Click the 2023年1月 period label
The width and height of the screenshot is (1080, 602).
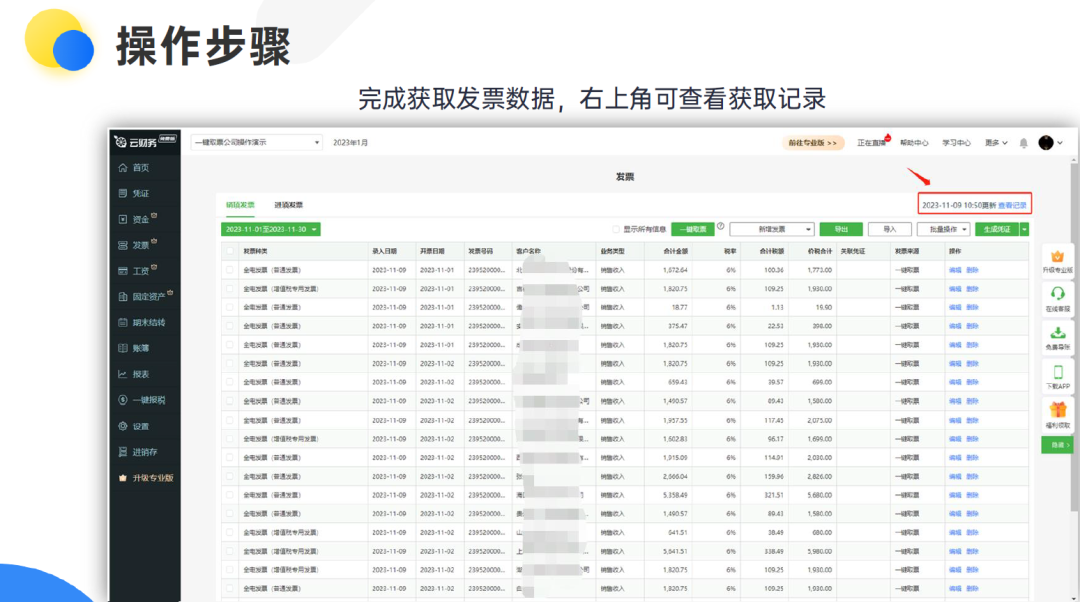pos(351,143)
